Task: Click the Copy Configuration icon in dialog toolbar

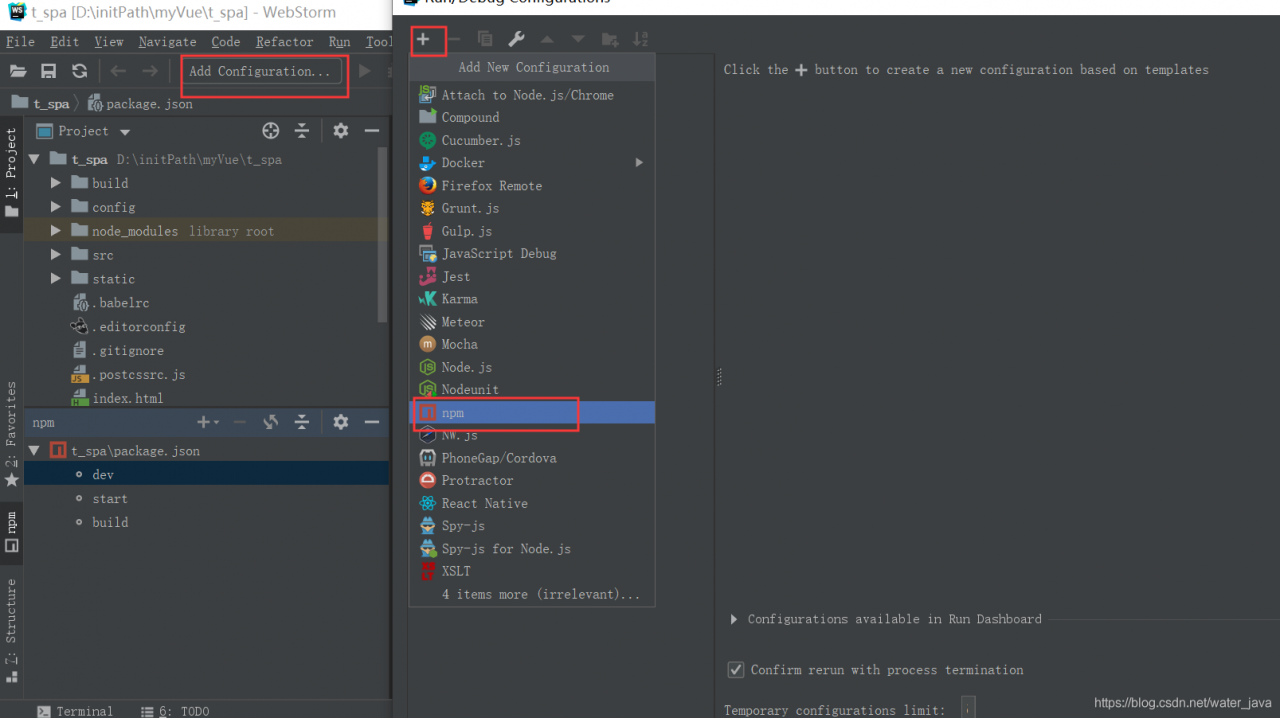Action: click(x=485, y=39)
